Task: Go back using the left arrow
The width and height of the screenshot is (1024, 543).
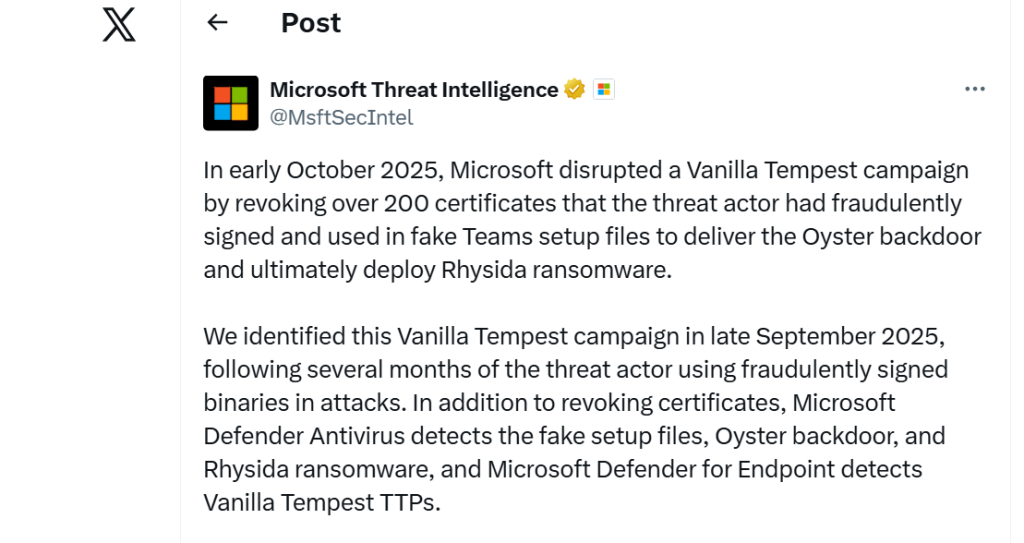Action: pyautogui.click(x=217, y=23)
